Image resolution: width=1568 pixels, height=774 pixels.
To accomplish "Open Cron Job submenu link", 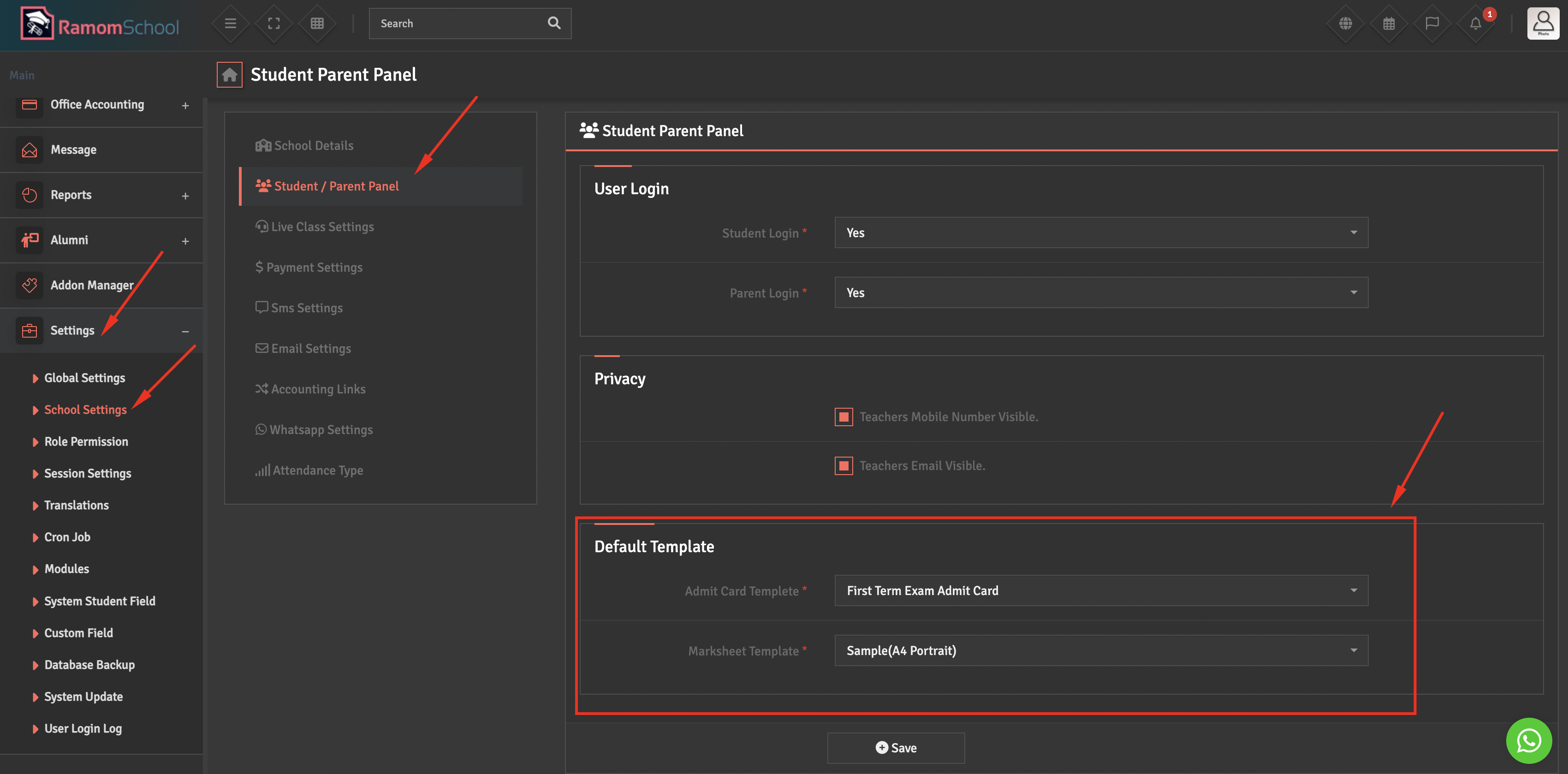I will (67, 537).
